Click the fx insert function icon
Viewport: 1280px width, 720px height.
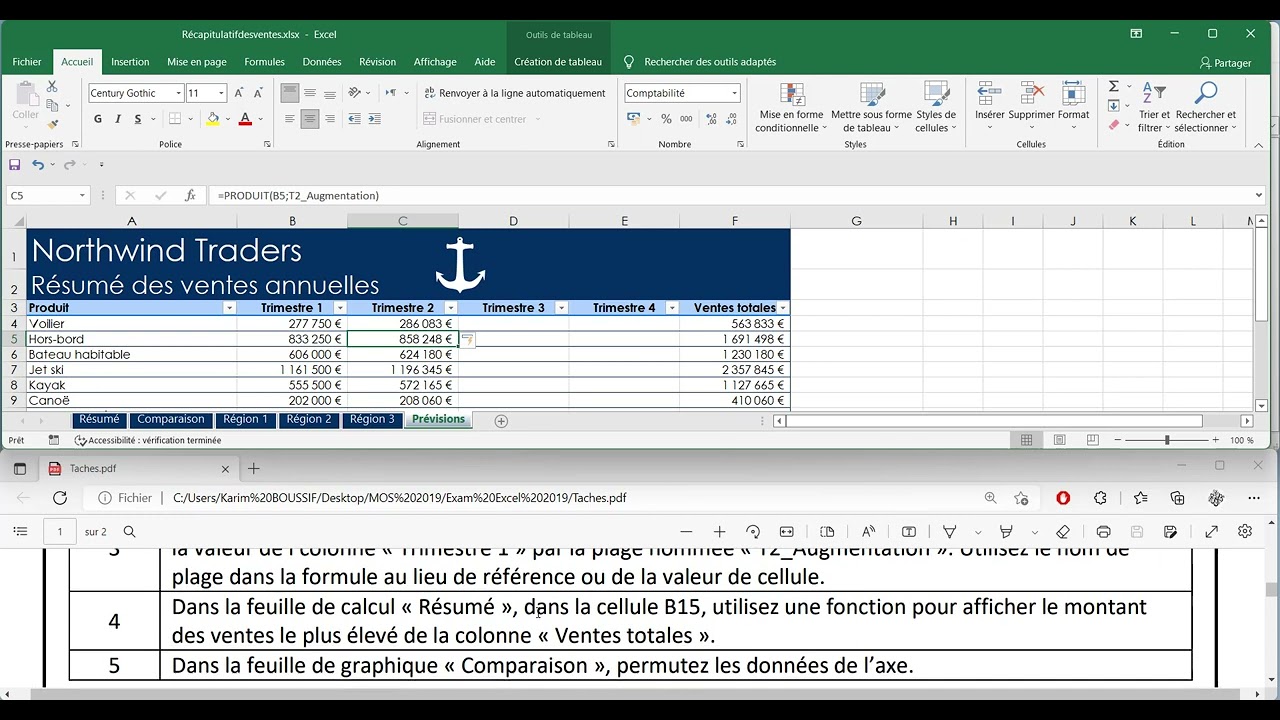190,196
